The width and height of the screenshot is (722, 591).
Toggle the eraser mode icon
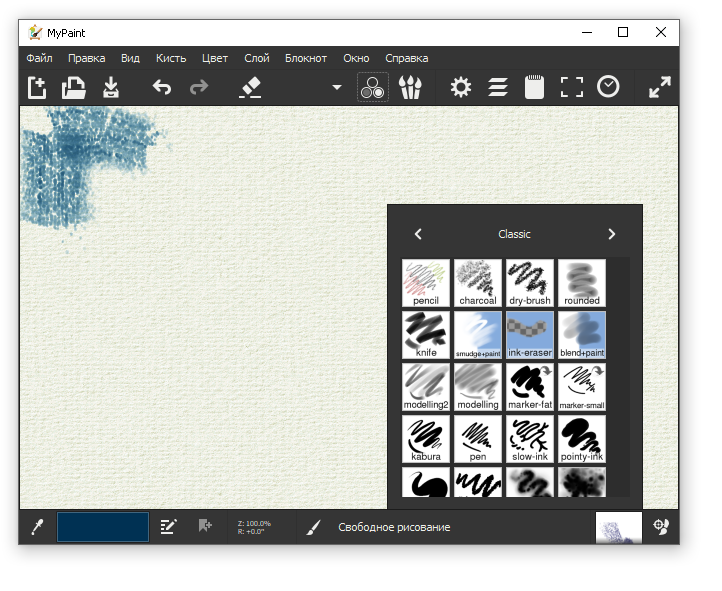250,87
